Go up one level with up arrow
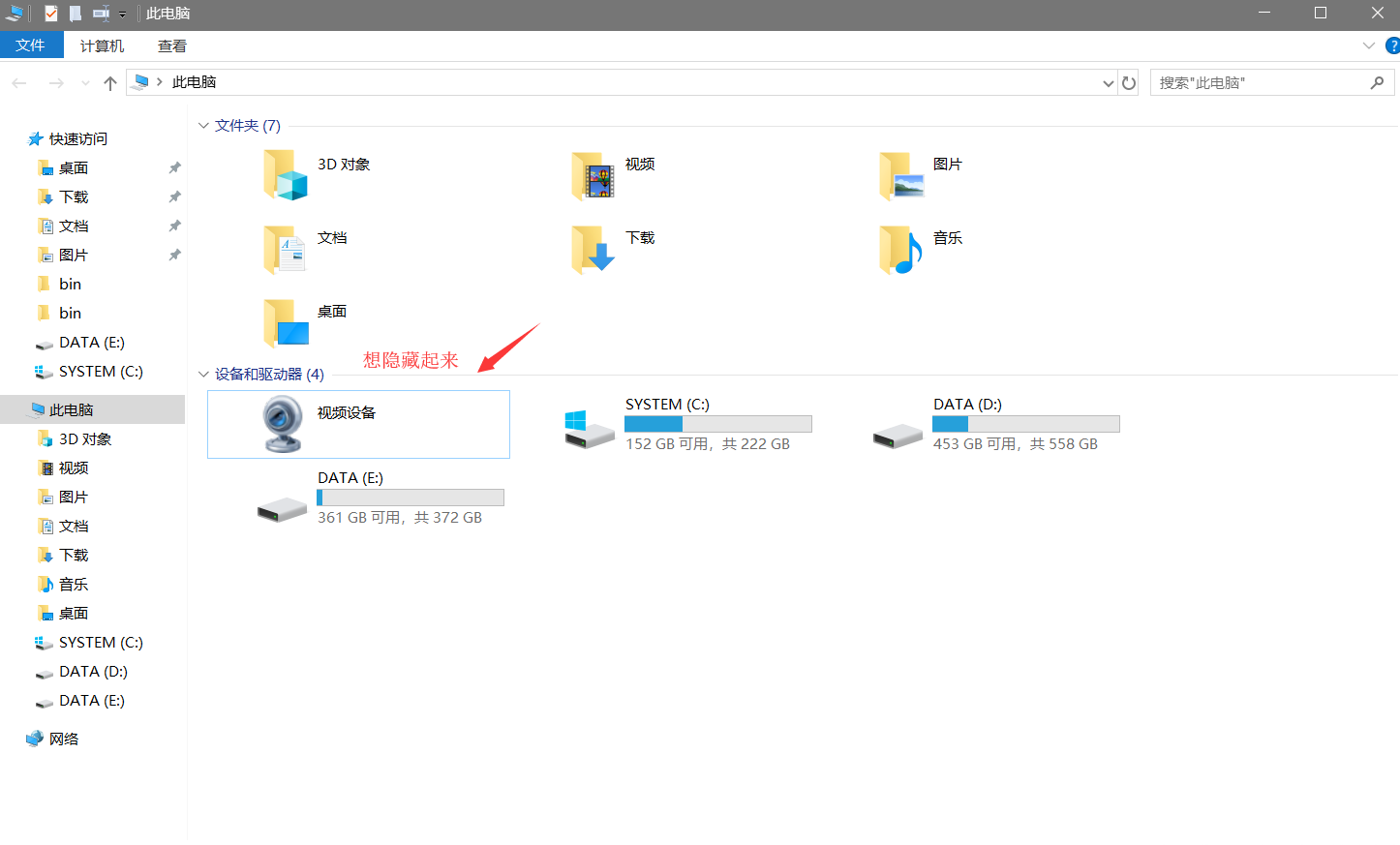 110,83
